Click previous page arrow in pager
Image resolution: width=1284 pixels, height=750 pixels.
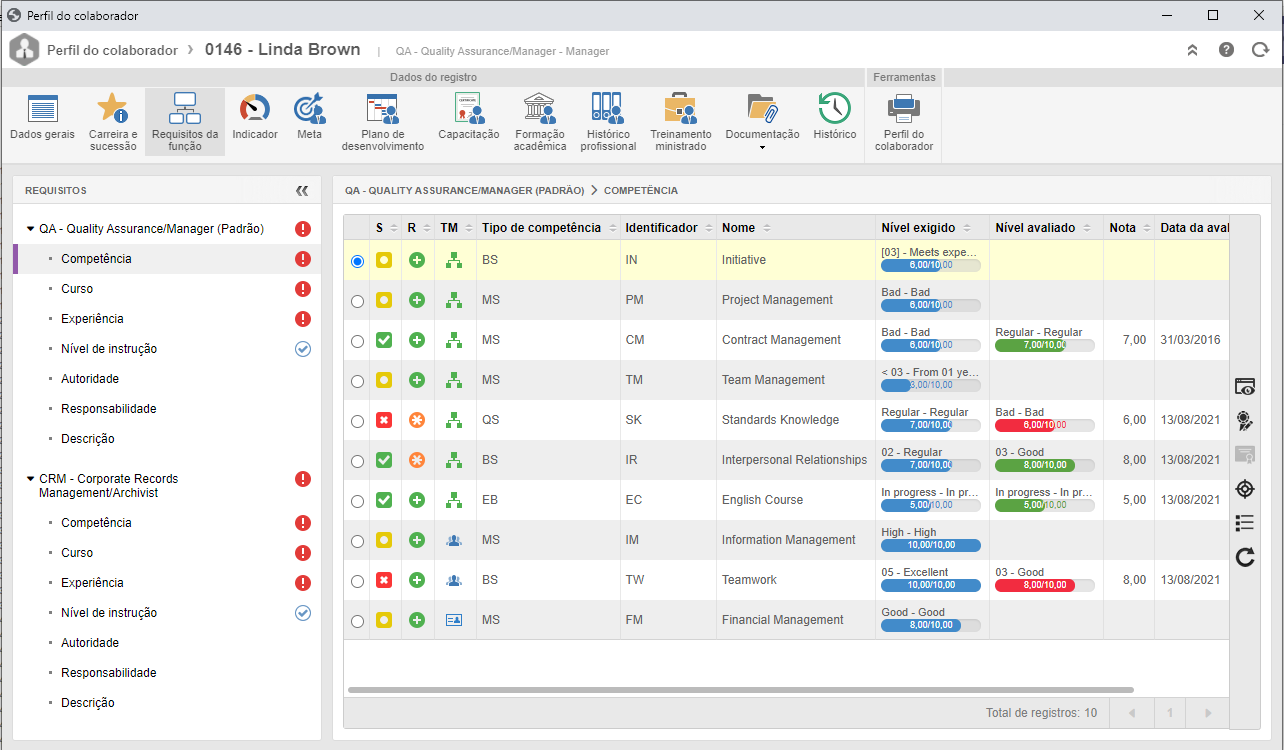(1132, 713)
